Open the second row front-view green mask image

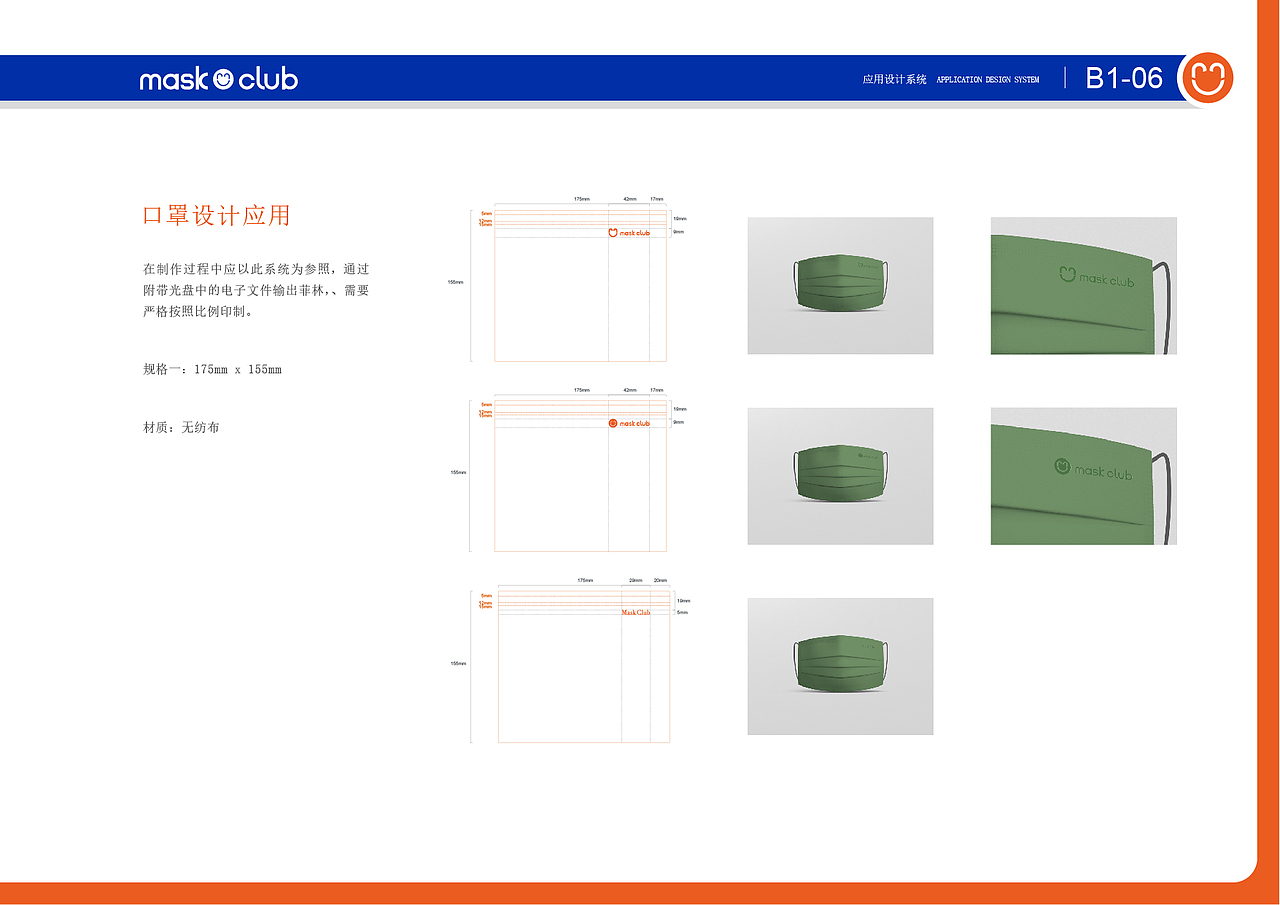point(840,476)
